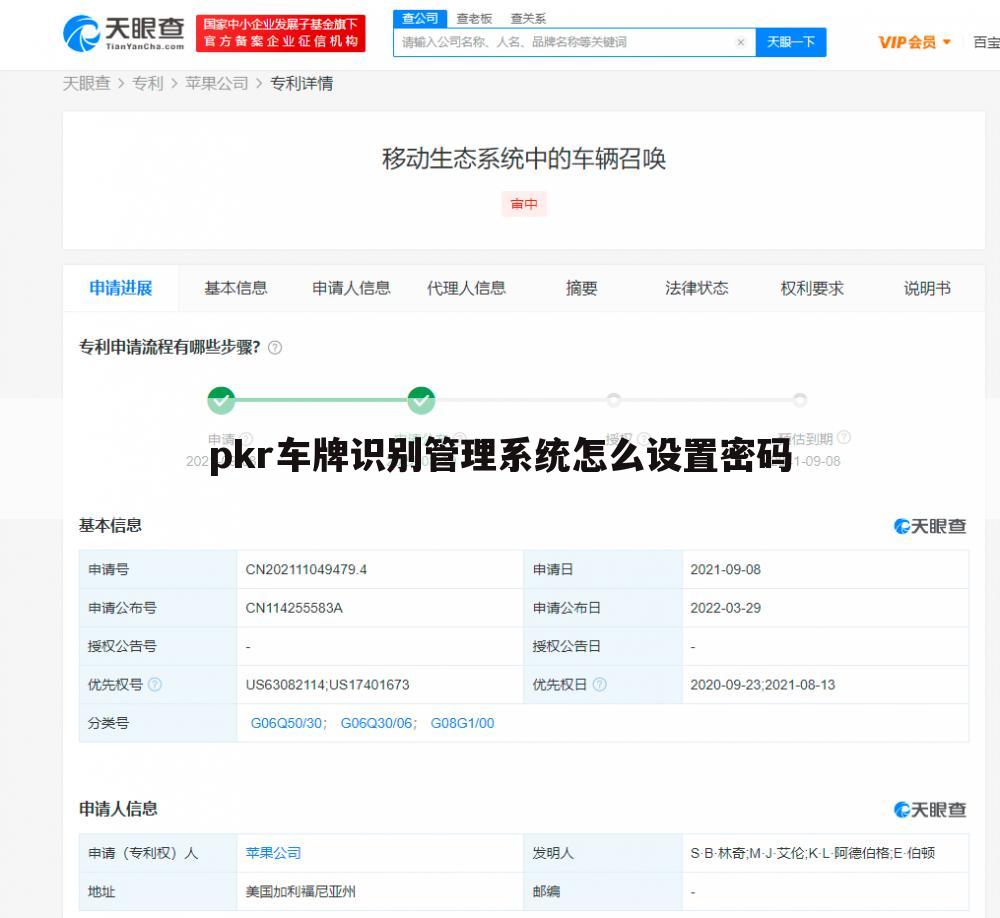
Task: Click the second green checkmark progress step
Action: pos(421,400)
